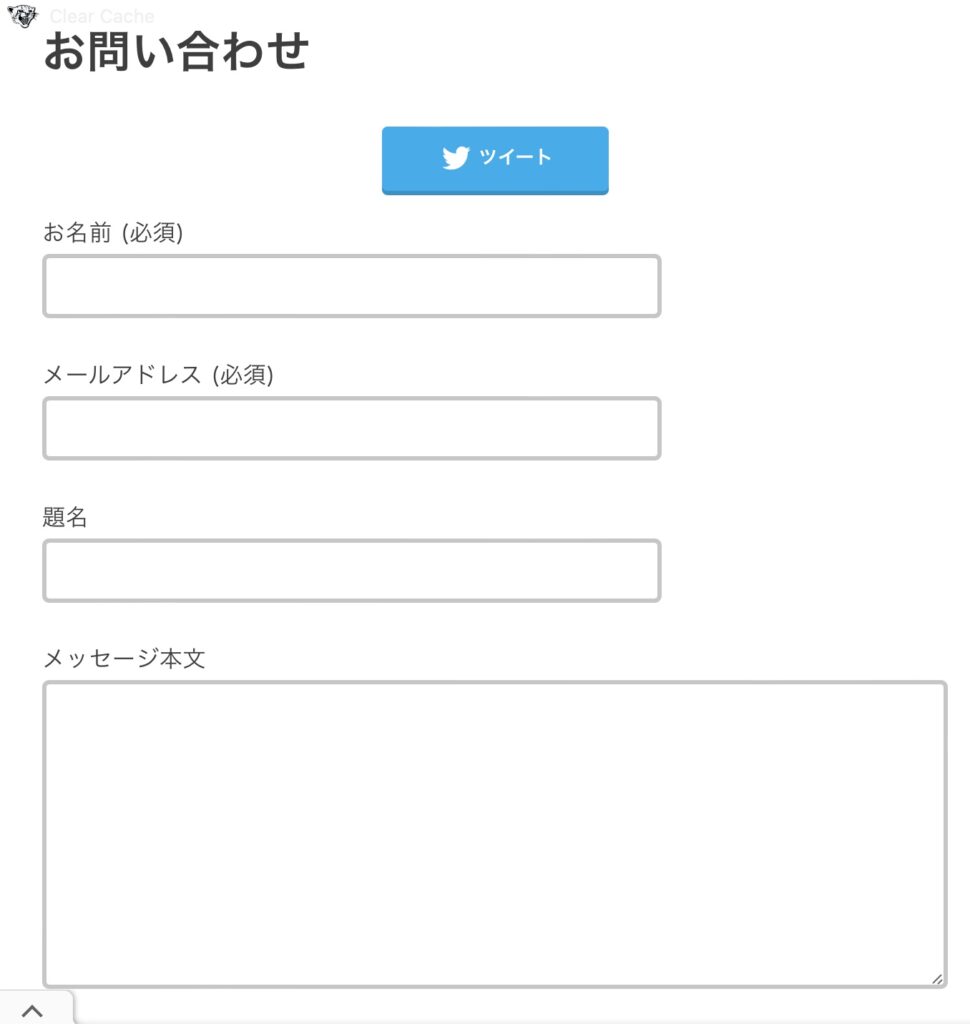This screenshot has width=970, height=1024.
Task: Focus the メールアドレス input field
Action: click(x=352, y=428)
